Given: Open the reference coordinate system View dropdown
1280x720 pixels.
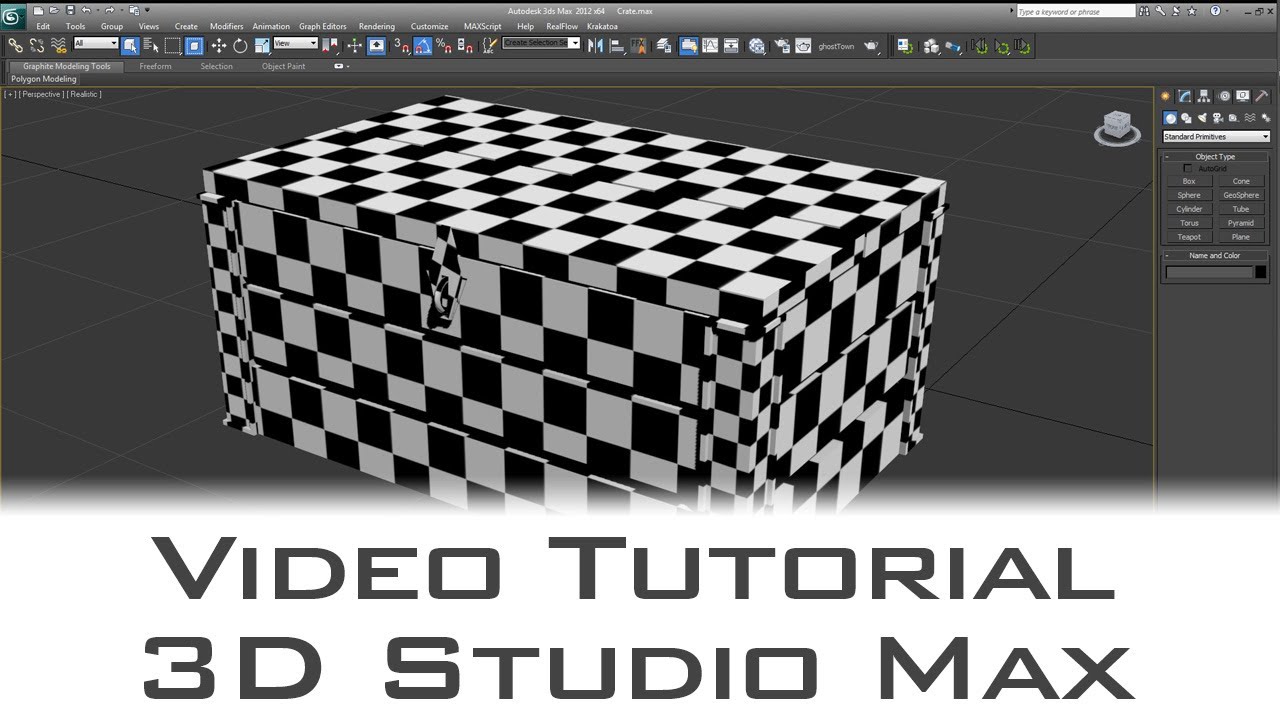Looking at the screenshot, I should click(x=296, y=44).
